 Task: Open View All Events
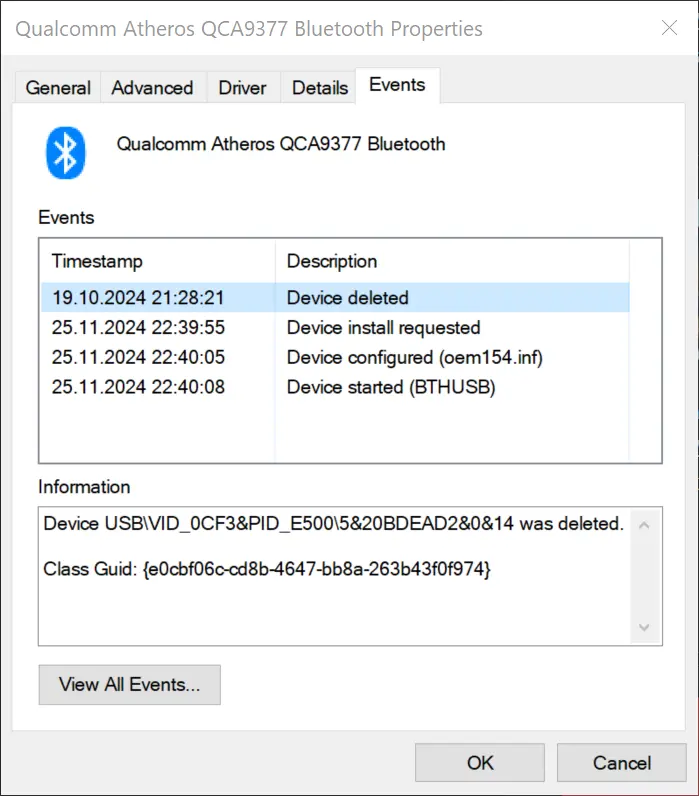click(129, 685)
